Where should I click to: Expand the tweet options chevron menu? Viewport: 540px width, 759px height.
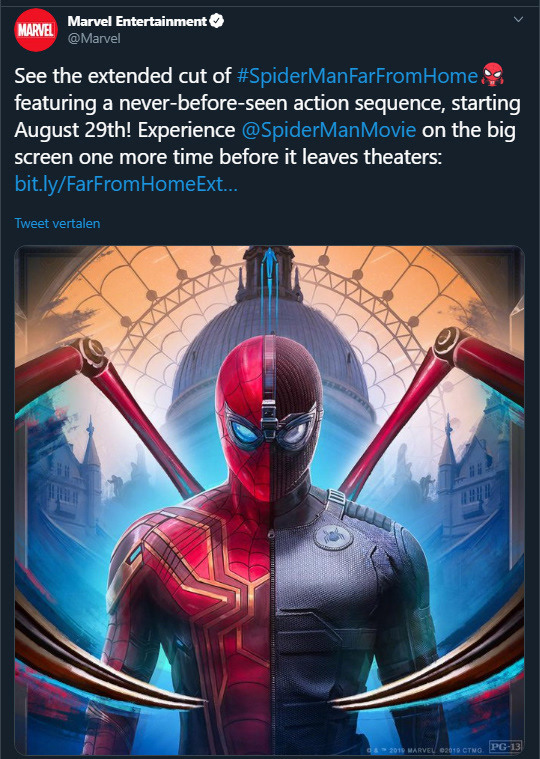tap(518, 20)
